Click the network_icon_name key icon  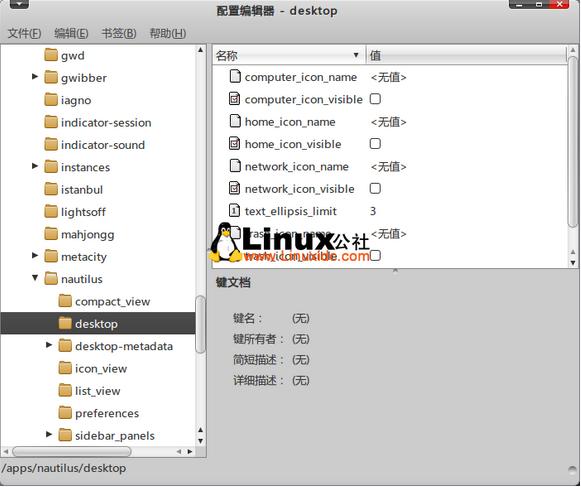coord(235,166)
